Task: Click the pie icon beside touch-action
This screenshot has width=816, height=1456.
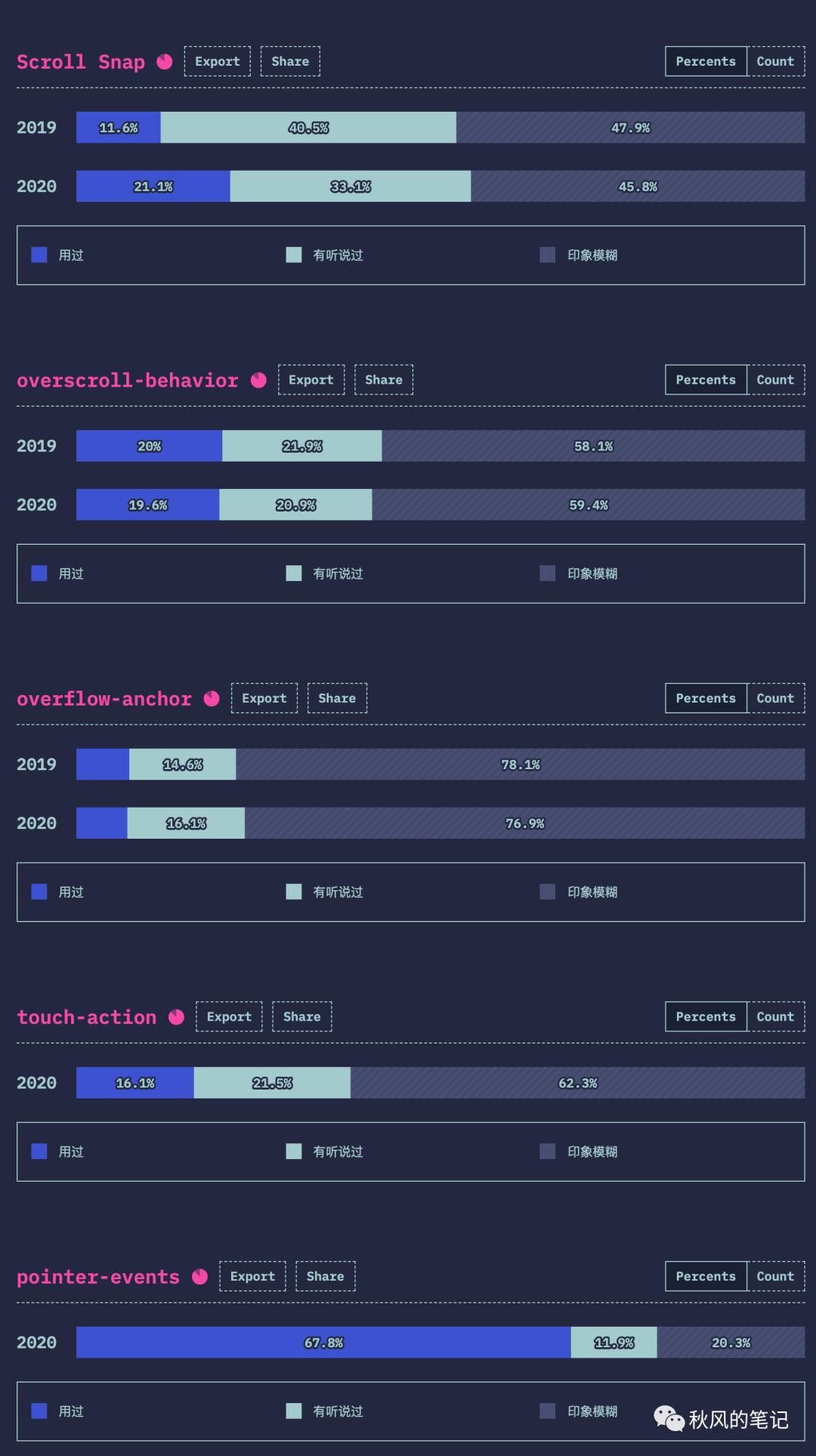Action: [x=176, y=1017]
